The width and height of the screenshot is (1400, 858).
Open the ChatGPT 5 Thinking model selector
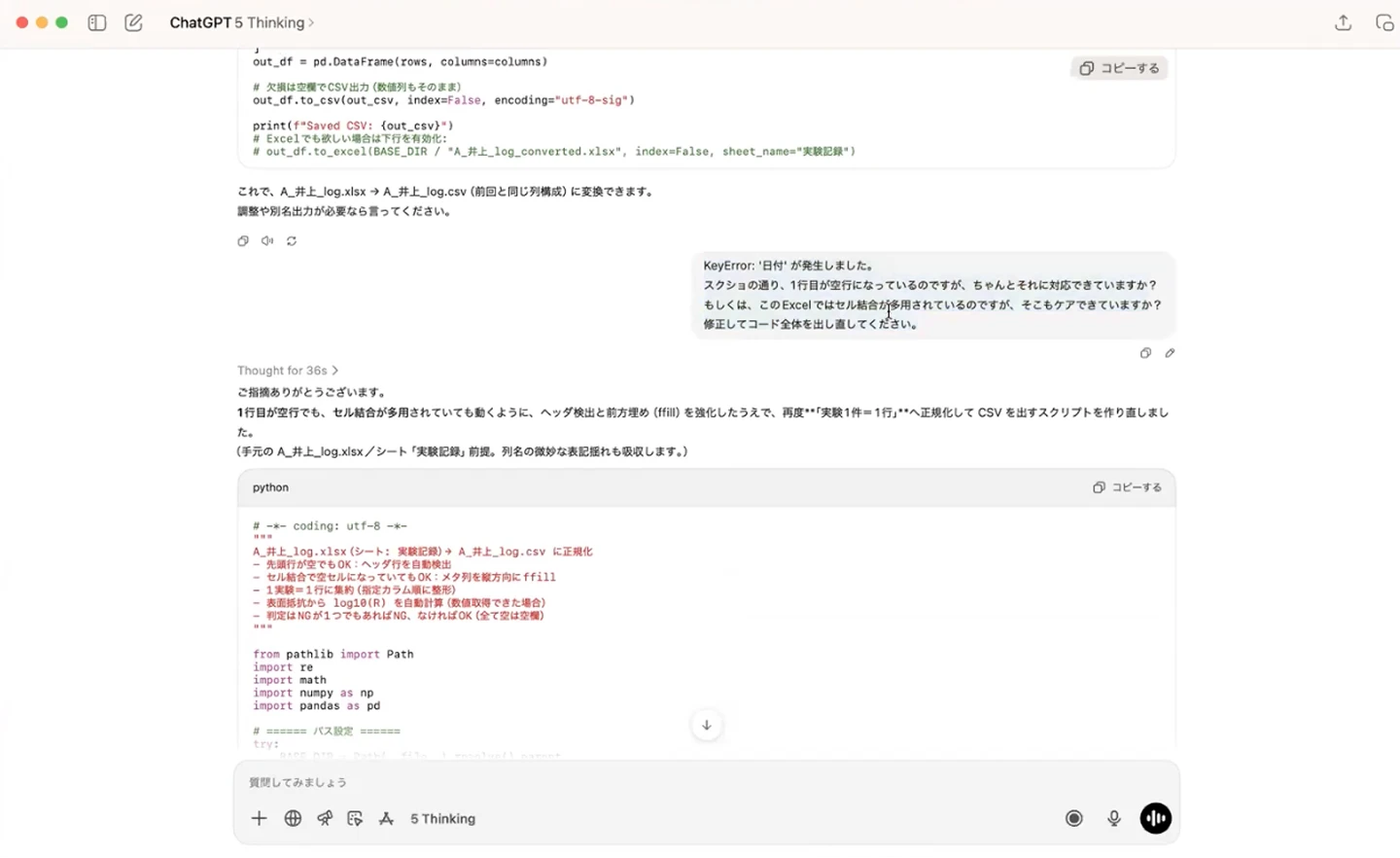click(241, 22)
